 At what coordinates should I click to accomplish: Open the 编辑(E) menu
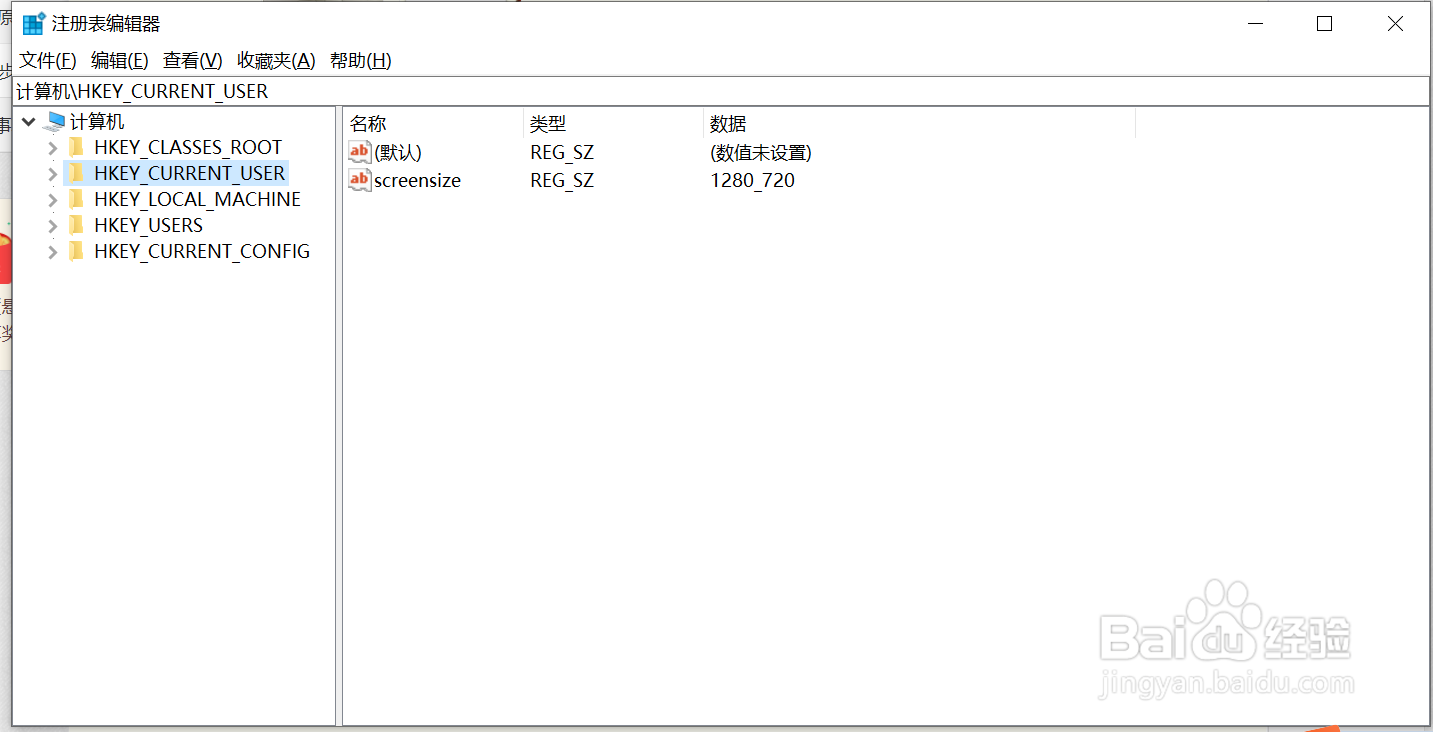tap(120, 61)
